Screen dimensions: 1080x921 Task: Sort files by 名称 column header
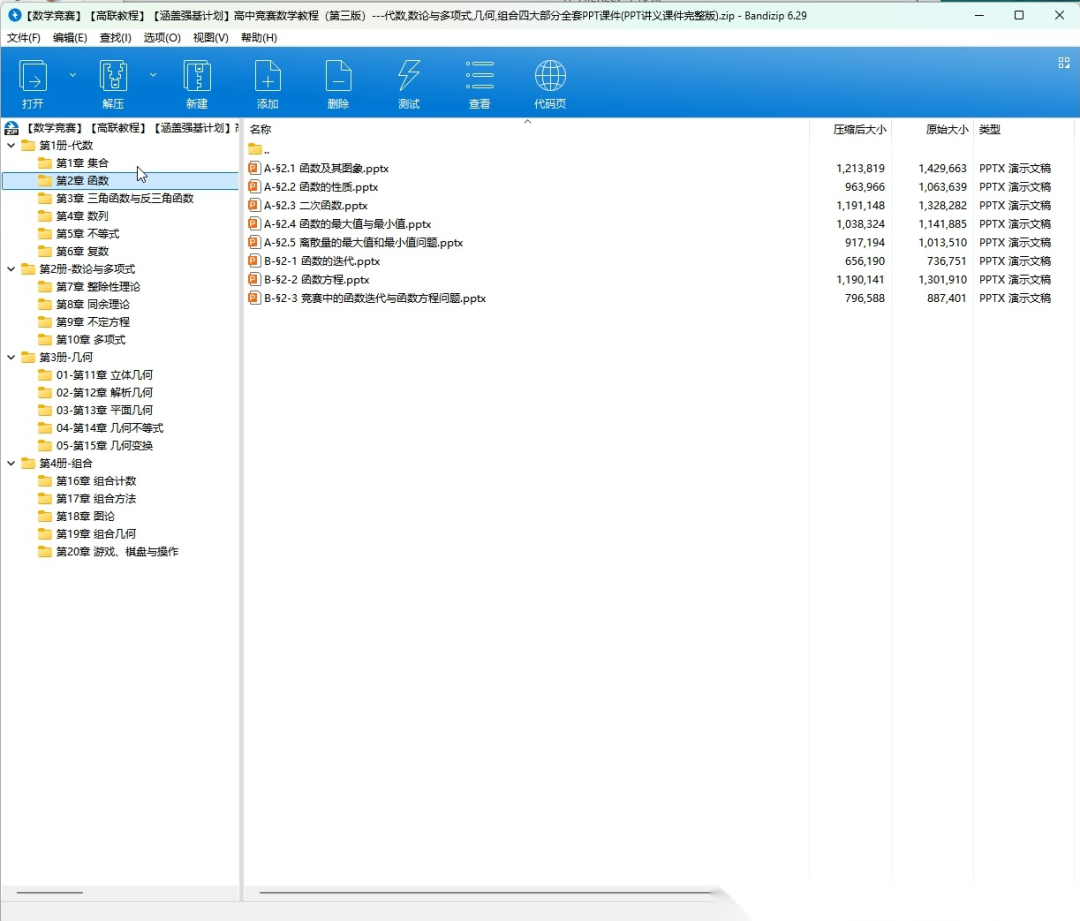[261, 130]
